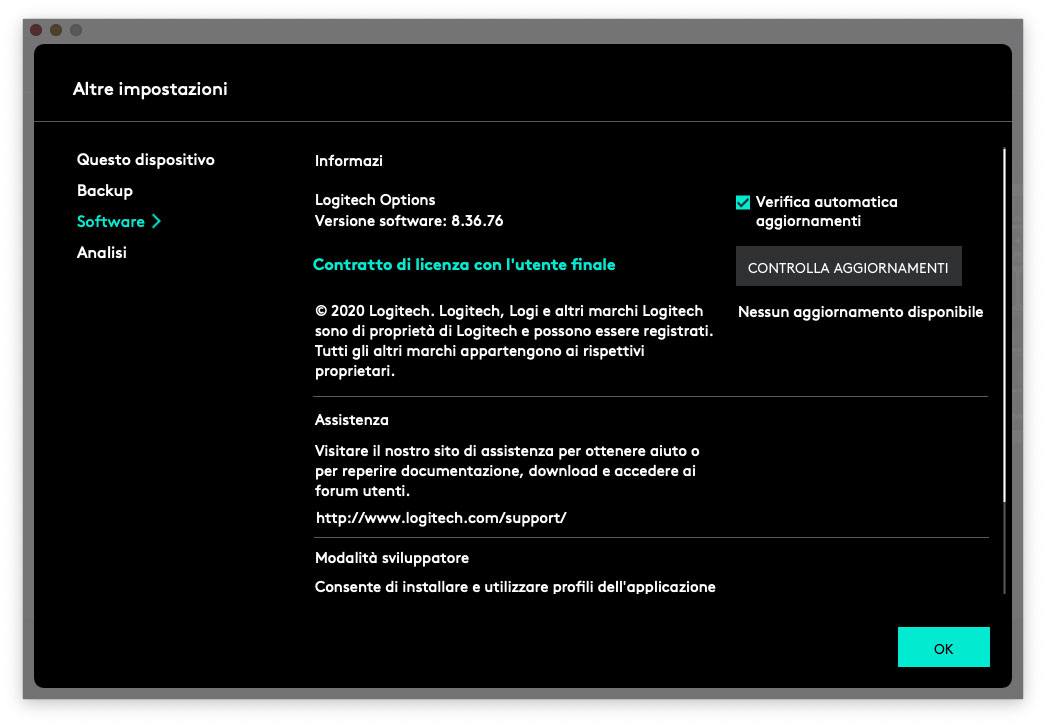Viewport: 1046px width, 726px height.
Task: Click the chevron beside Software
Action: 156,222
